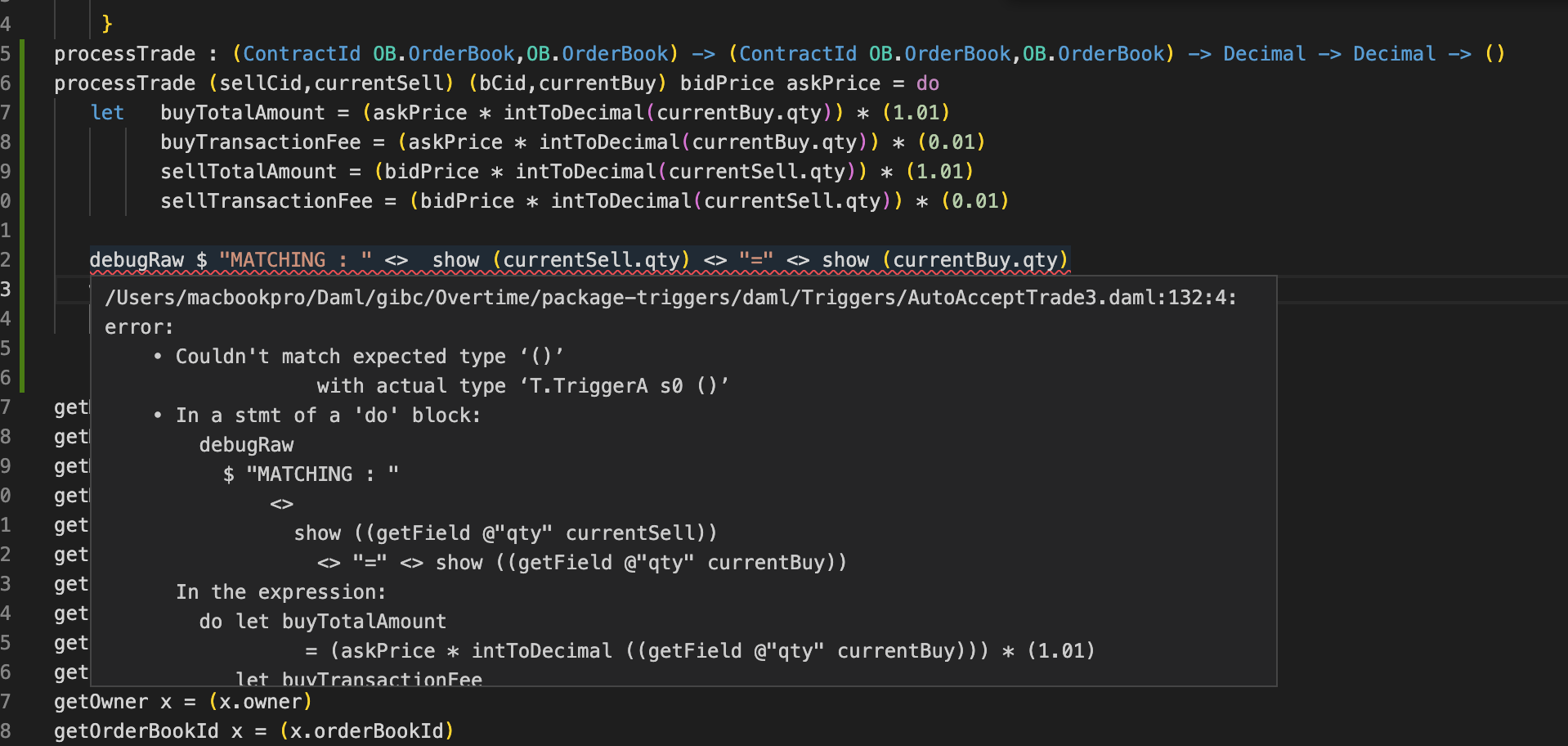
Task: Select the sellTotalAmount variable name
Action: click(x=248, y=172)
